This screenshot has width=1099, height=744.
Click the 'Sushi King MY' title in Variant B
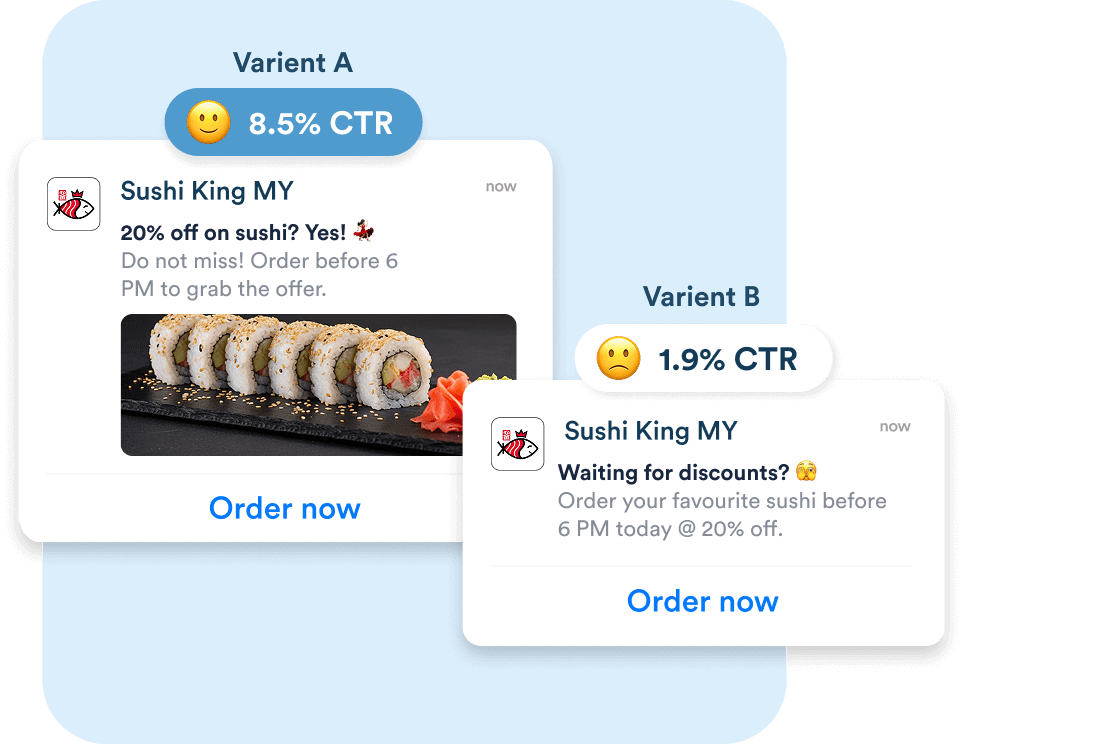pos(650,431)
